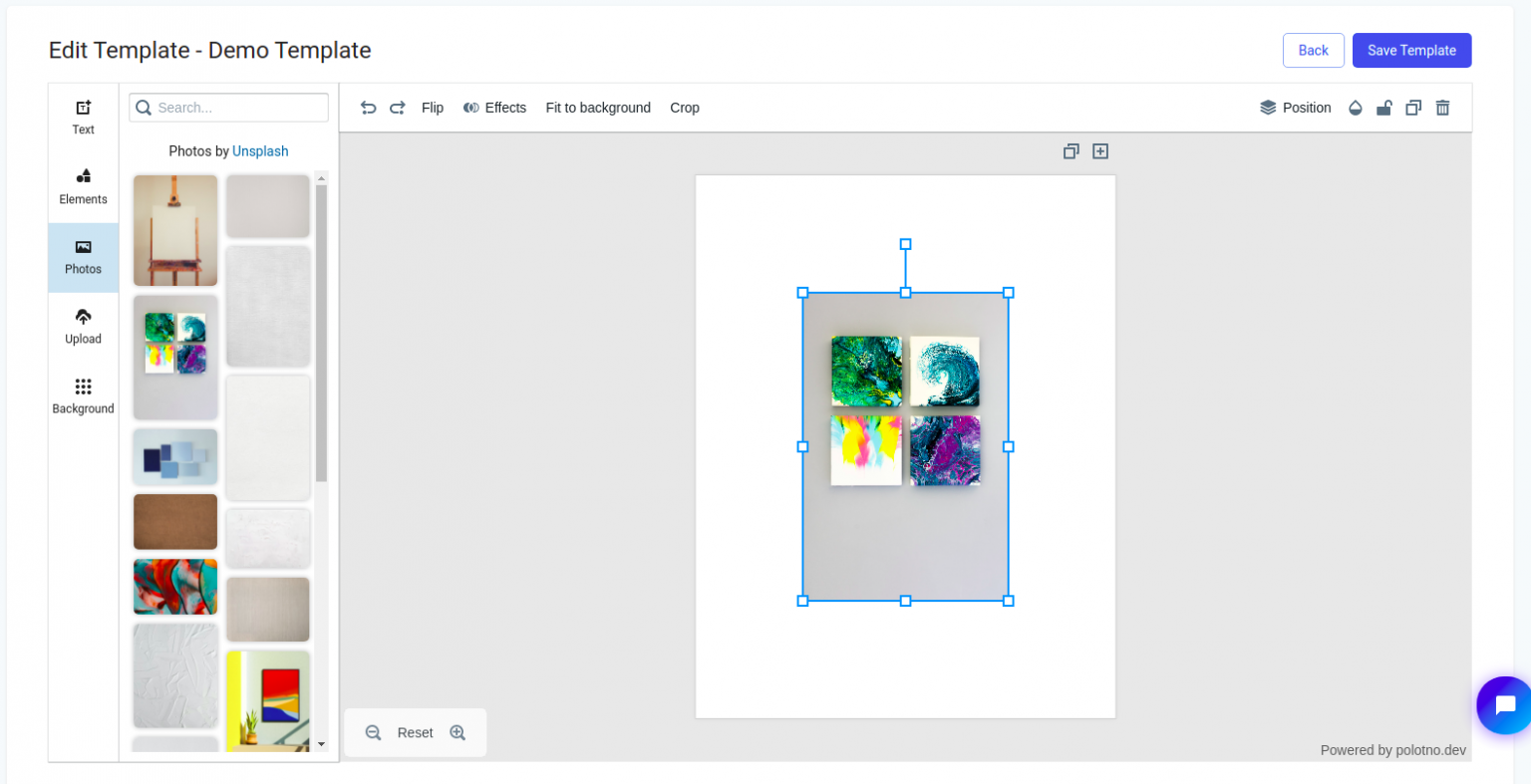Focus the photo search field
1531x784 pixels.
coord(229,108)
